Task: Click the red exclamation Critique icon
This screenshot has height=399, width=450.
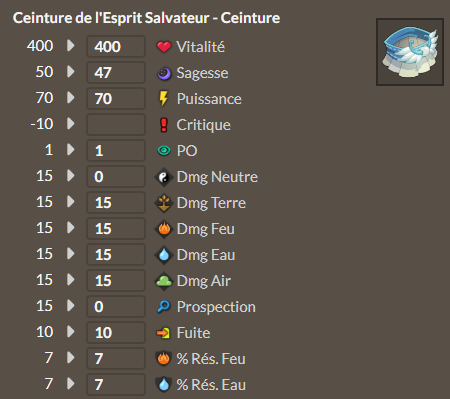Action: pos(164,125)
